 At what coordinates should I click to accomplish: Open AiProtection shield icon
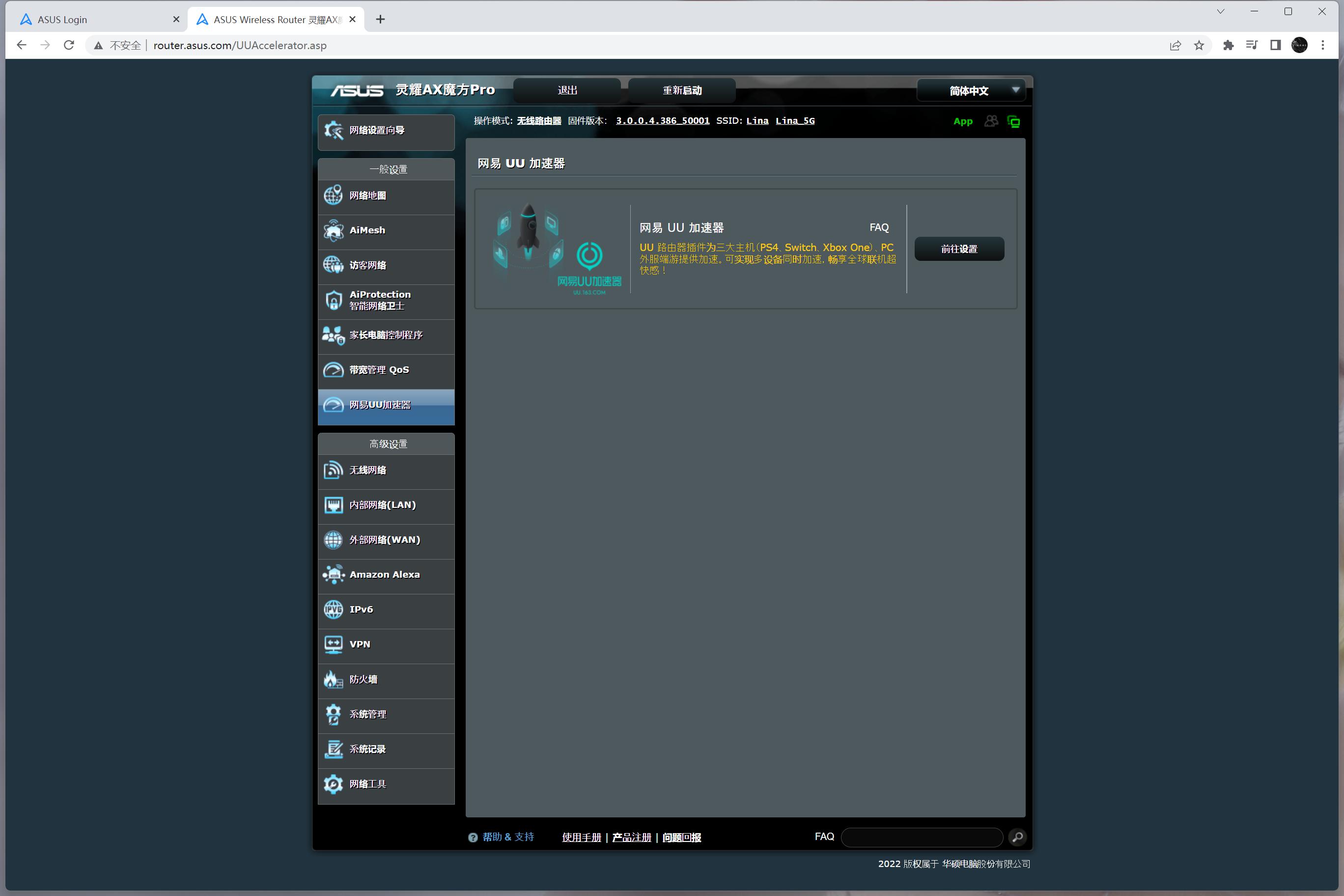(x=333, y=300)
